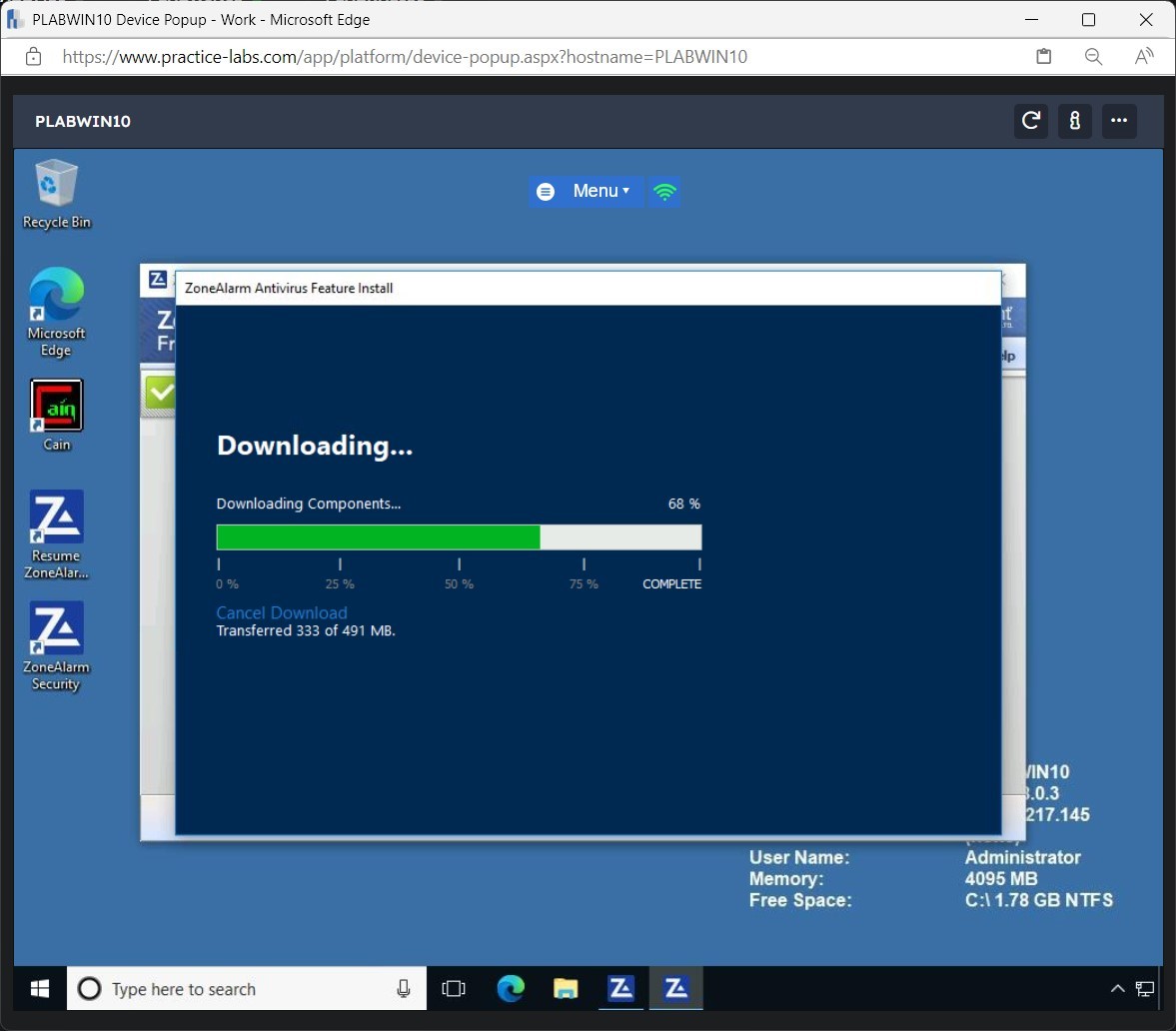Open Task View from the taskbar
The height and width of the screenshot is (1031, 1176).
coord(455,988)
